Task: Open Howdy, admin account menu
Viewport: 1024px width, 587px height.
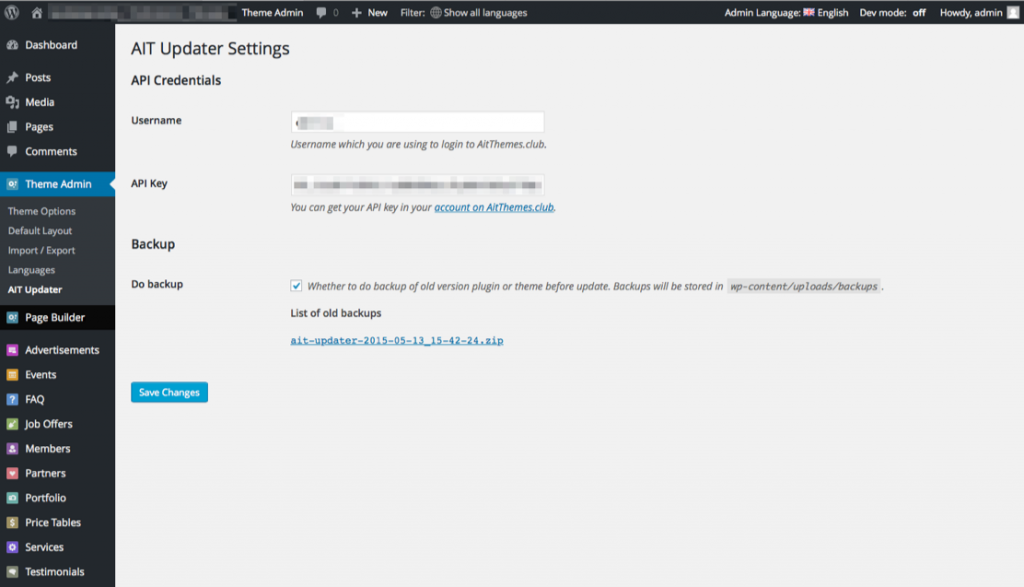Action: (979, 12)
